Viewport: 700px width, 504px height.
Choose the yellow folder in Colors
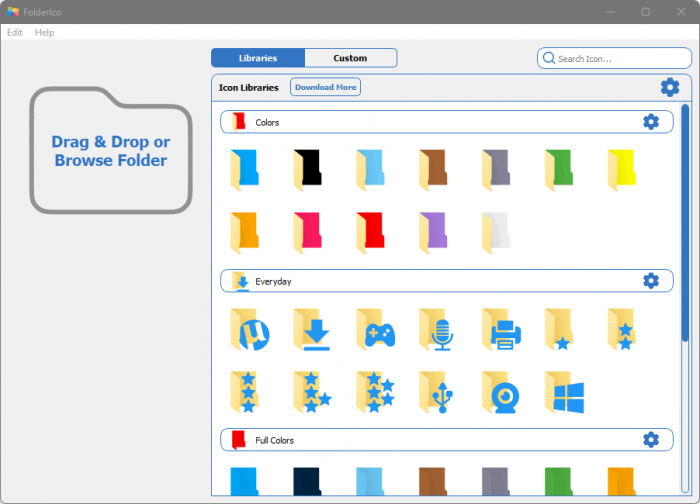(622, 170)
